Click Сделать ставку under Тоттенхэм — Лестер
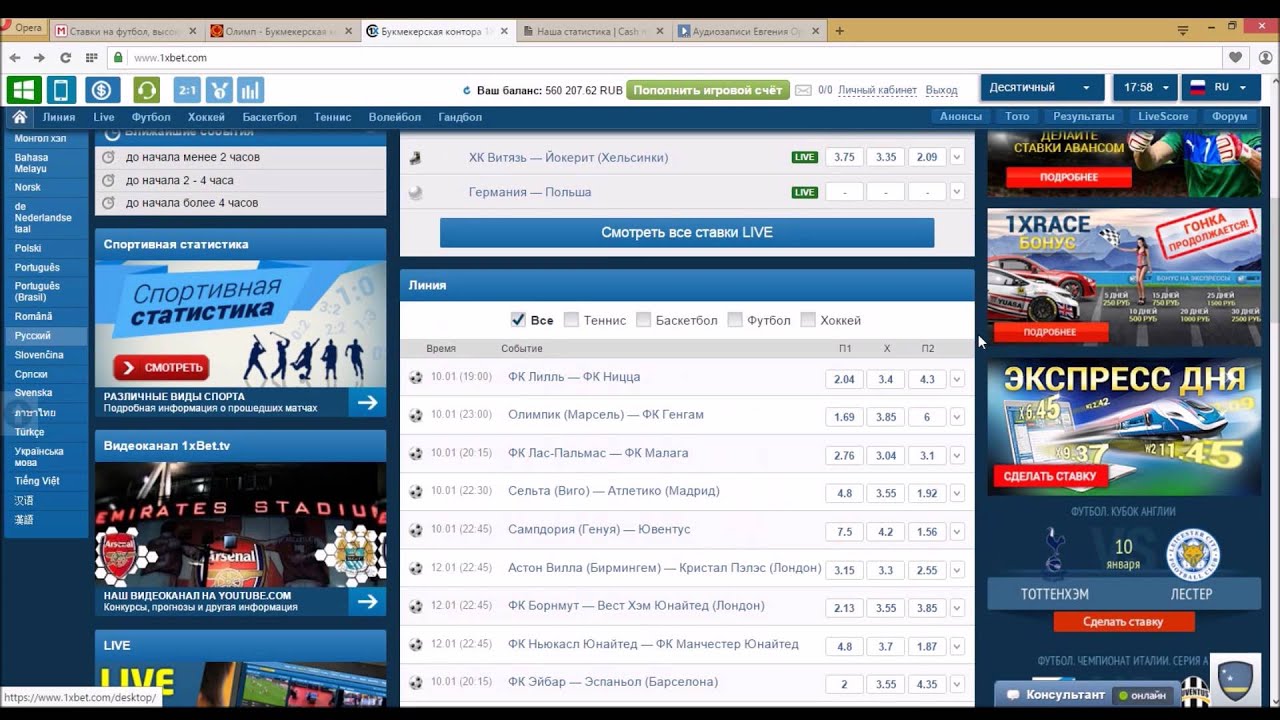The height and width of the screenshot is (720, 1280). point(1123,622)
